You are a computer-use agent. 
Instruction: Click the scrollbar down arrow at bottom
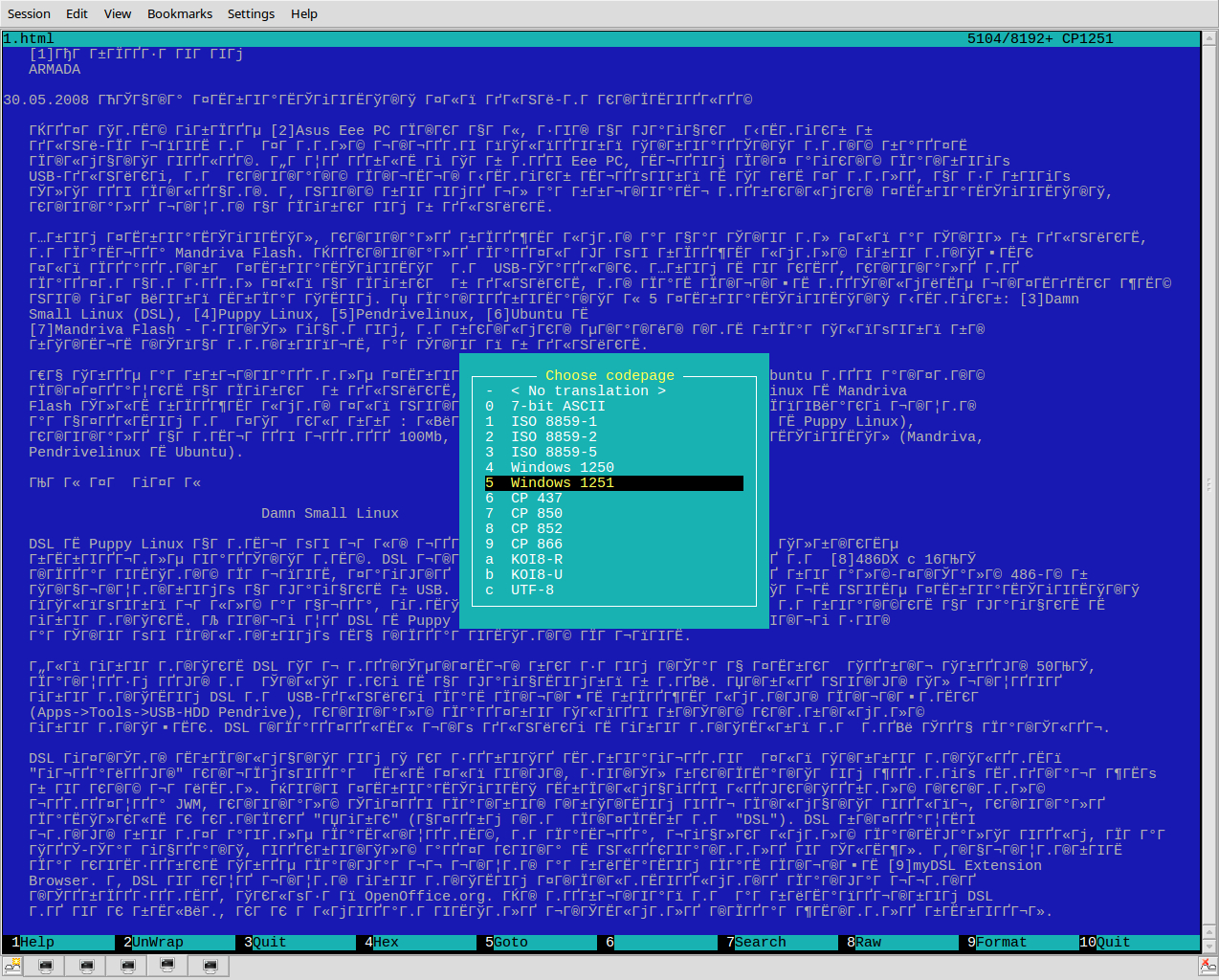1209,946
